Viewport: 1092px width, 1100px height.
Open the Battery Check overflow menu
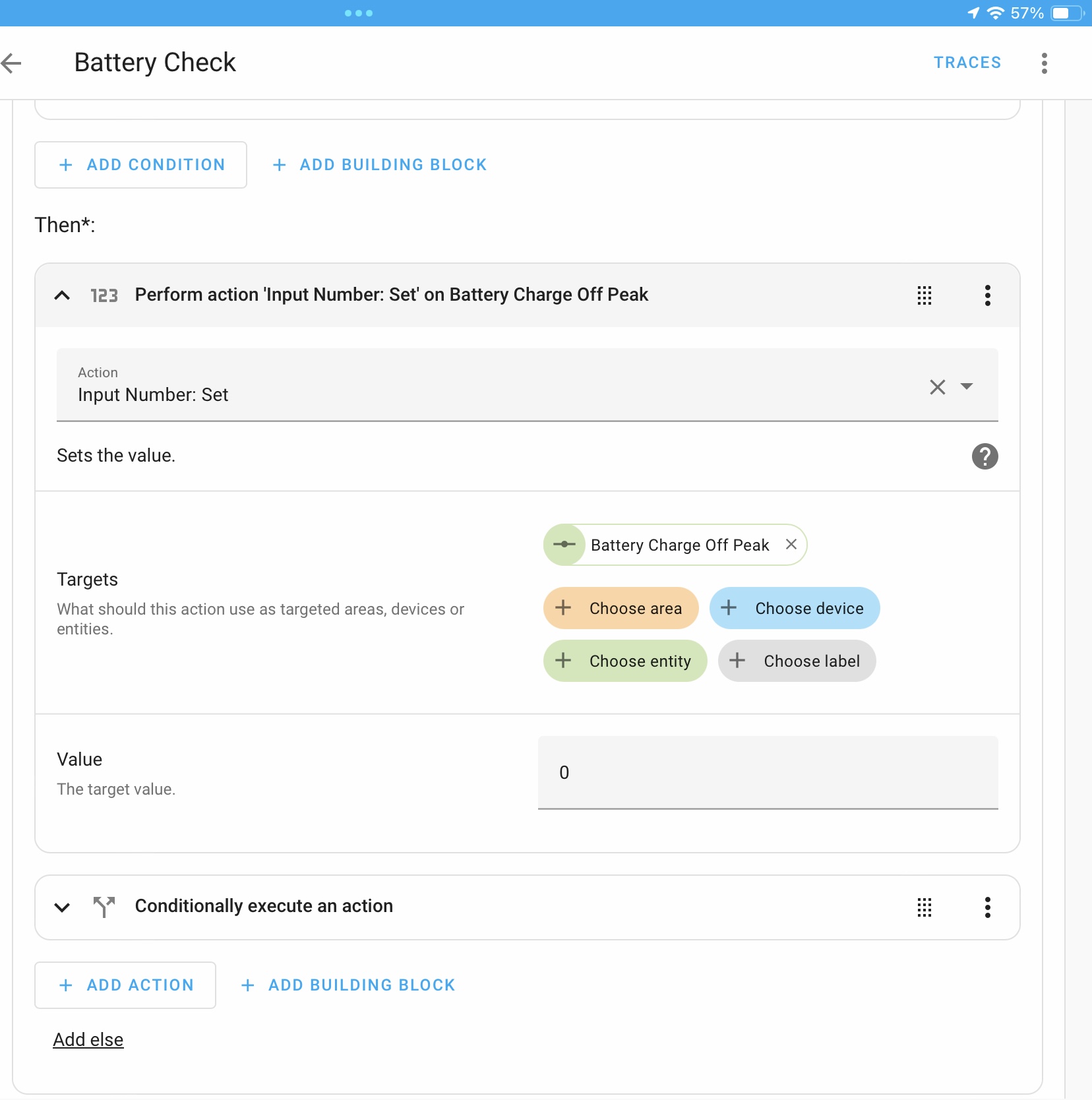point(1044,63)
